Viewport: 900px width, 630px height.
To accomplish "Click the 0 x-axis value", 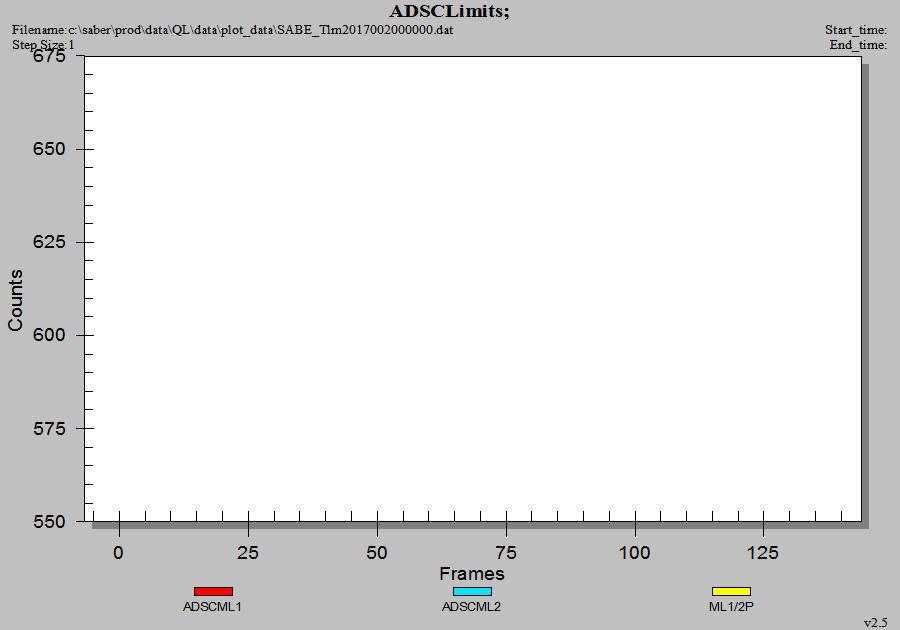I will tap(118, 553).
